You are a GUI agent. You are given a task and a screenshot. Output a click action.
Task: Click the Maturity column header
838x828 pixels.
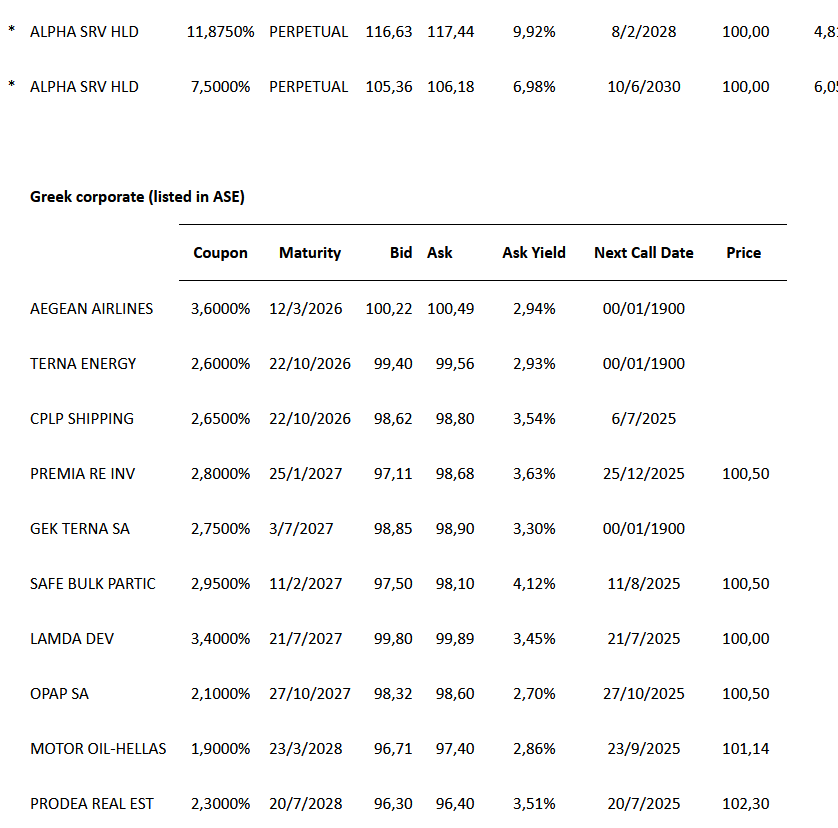click(x=310, y=253)
